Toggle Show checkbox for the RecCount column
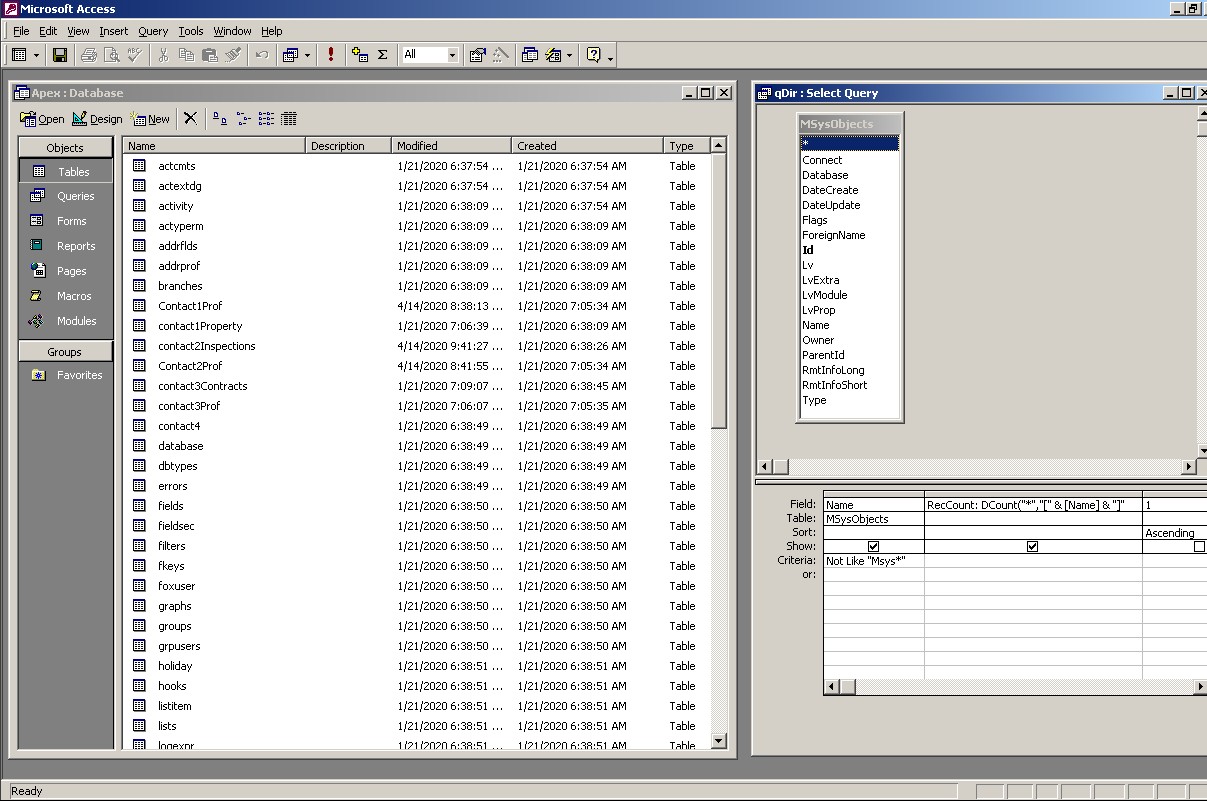 pos(1033,547)
